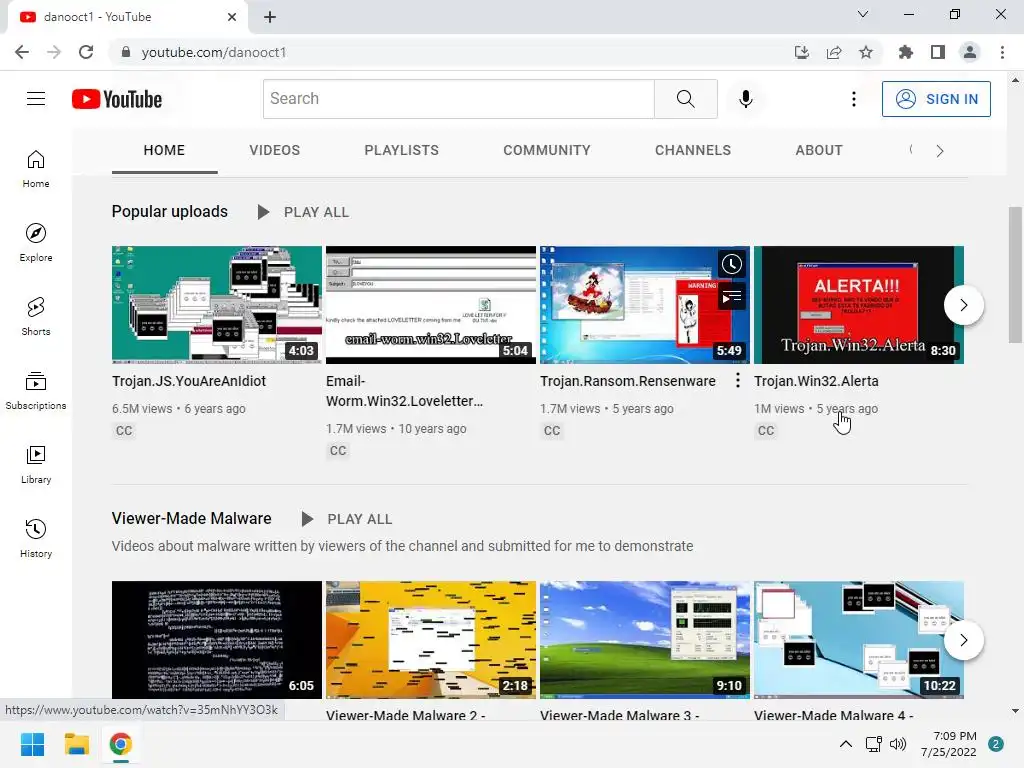Toggle Chrome side panel icon
1024x768 pixels.
tap(938, 52)
